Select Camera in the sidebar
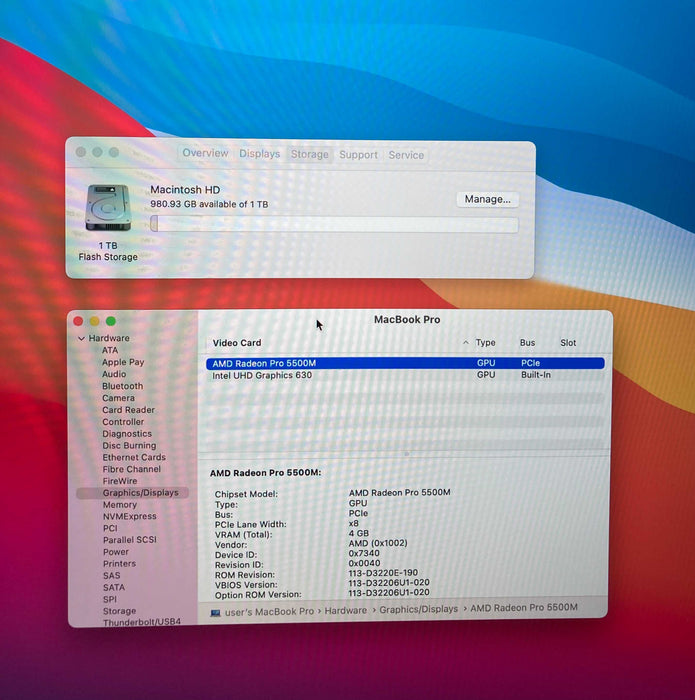The height and width of the screenshot is (700, 695). tap(118, 398)
